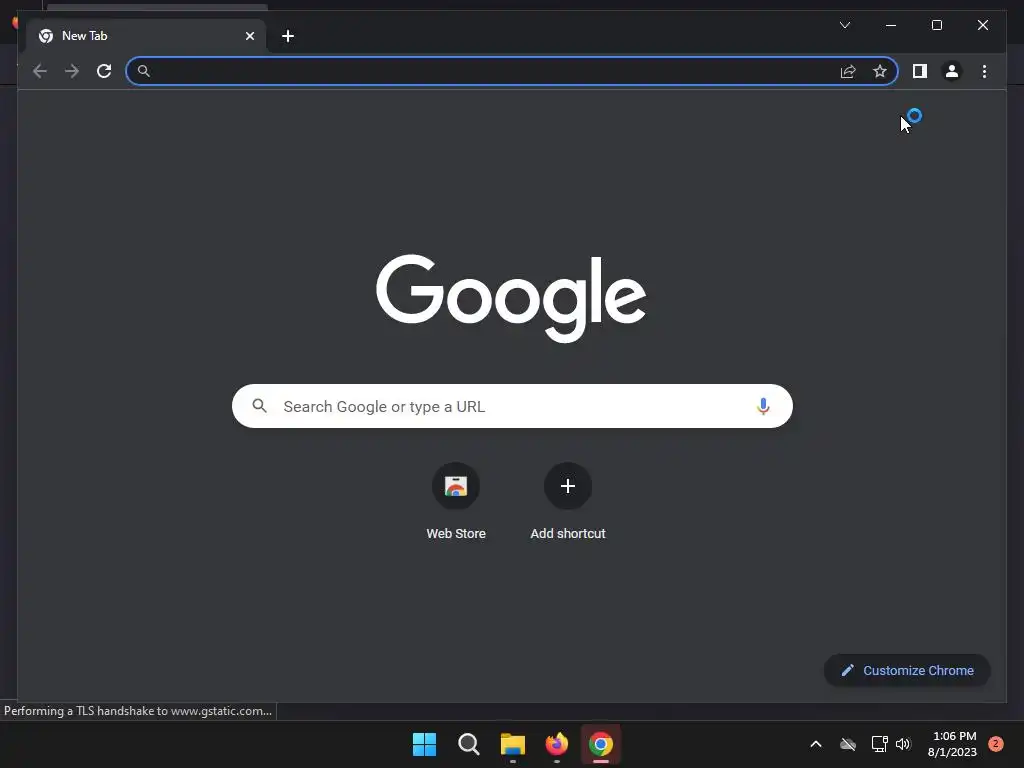
Task: Open the volume speaker icon
Action: point(903,744)
